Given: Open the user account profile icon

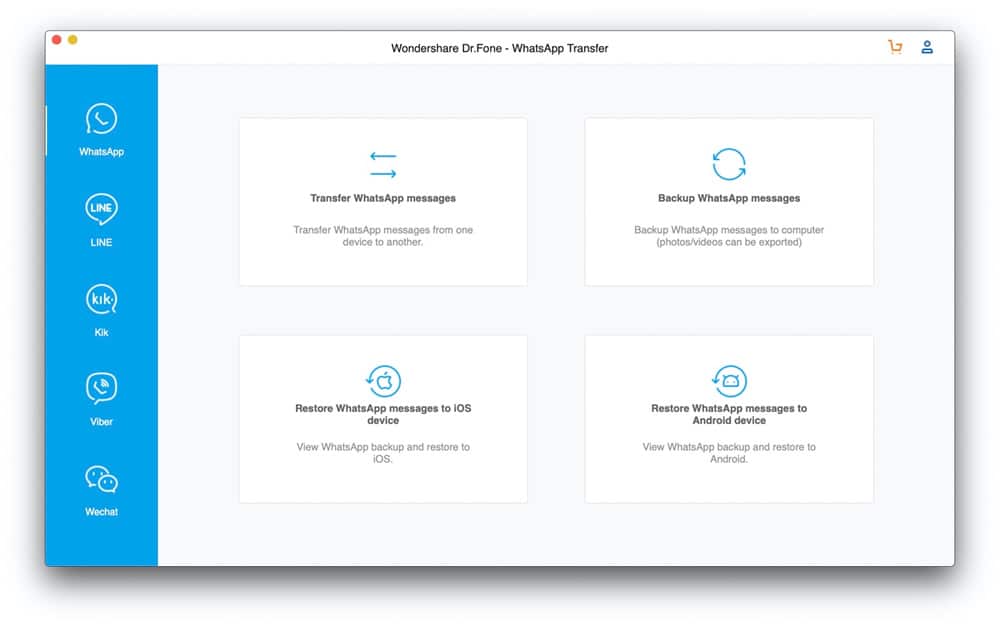Looking at the screenshot, I should [x=927, y=47].
